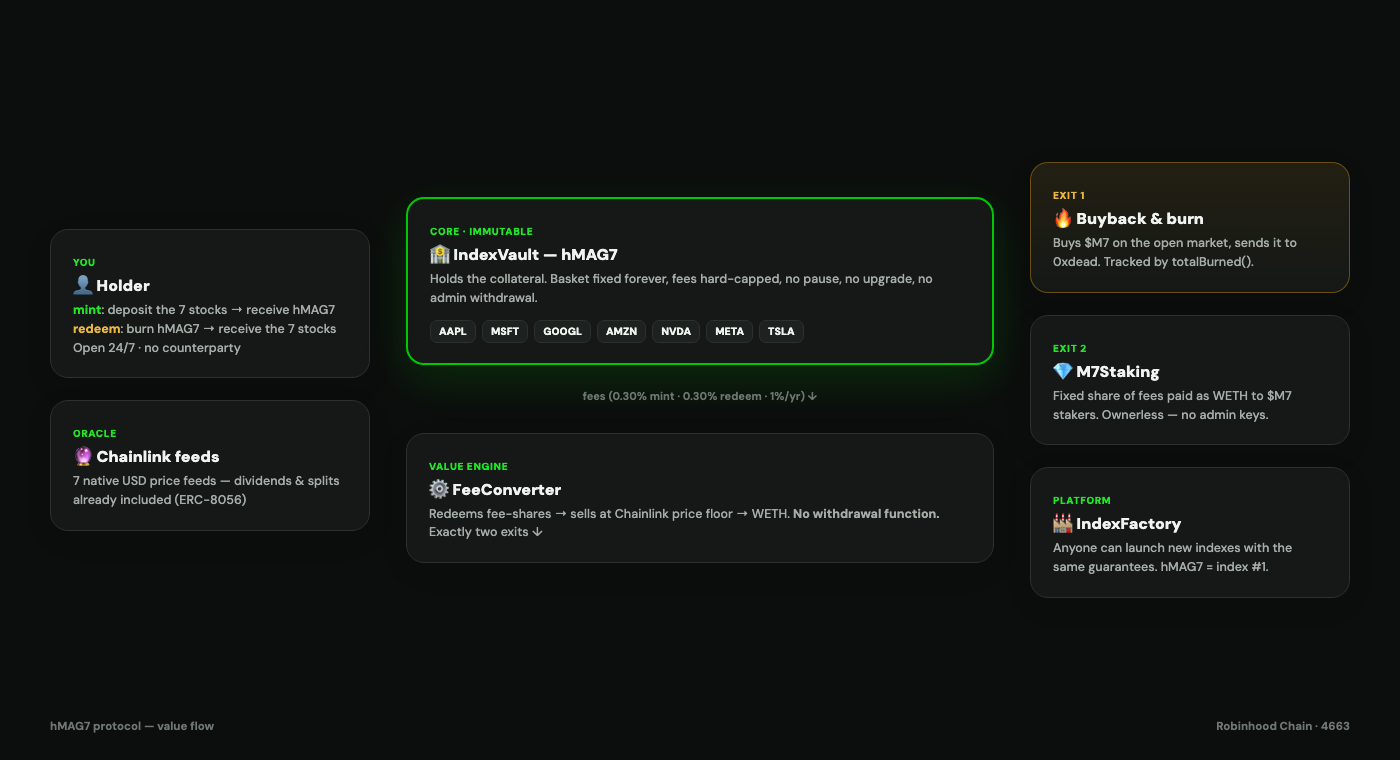Click the IndexVault bank icon
The width and height of the screenshot is (1400, 760).
439,254
